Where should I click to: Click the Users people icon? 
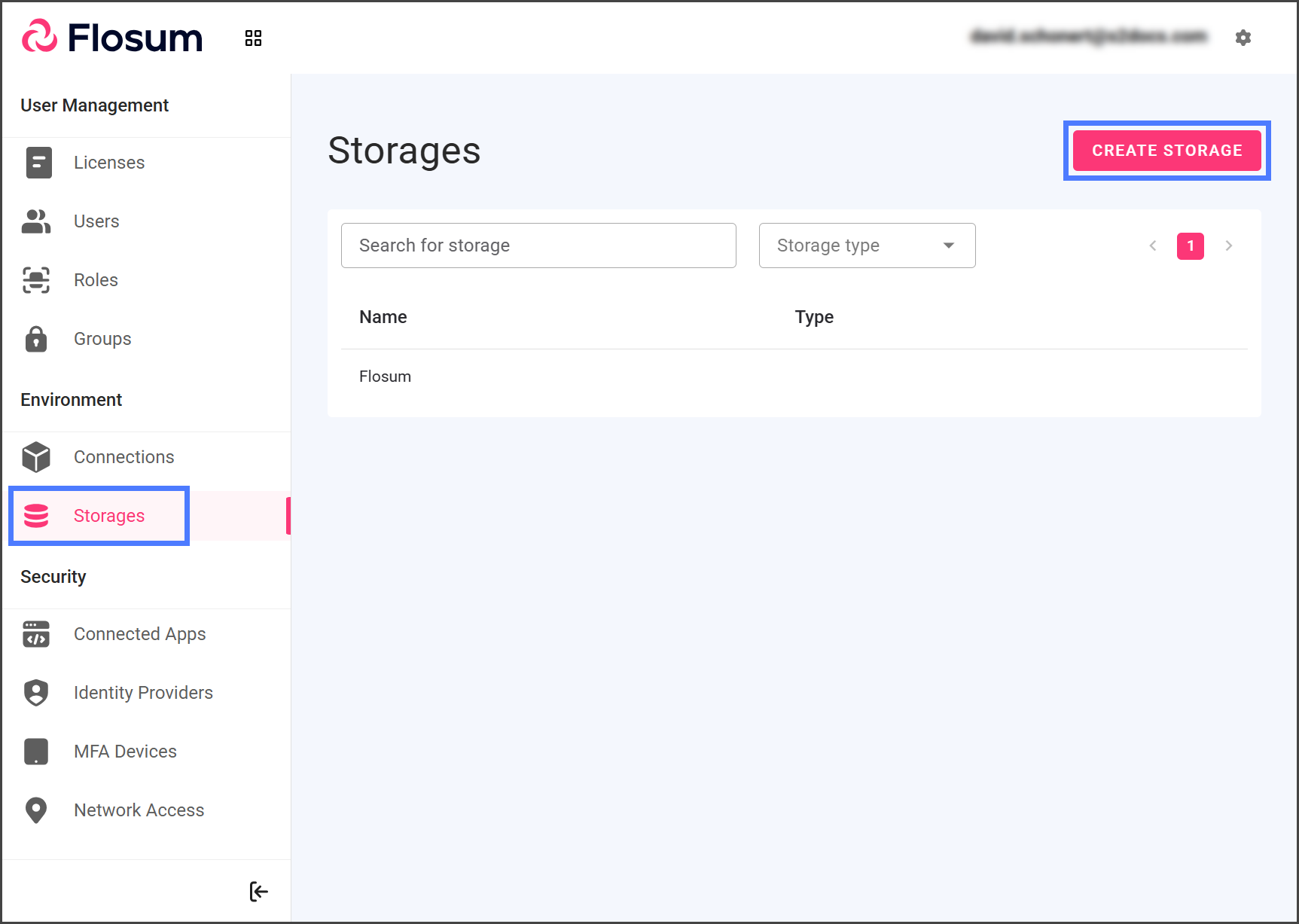(x=36, y=221)
